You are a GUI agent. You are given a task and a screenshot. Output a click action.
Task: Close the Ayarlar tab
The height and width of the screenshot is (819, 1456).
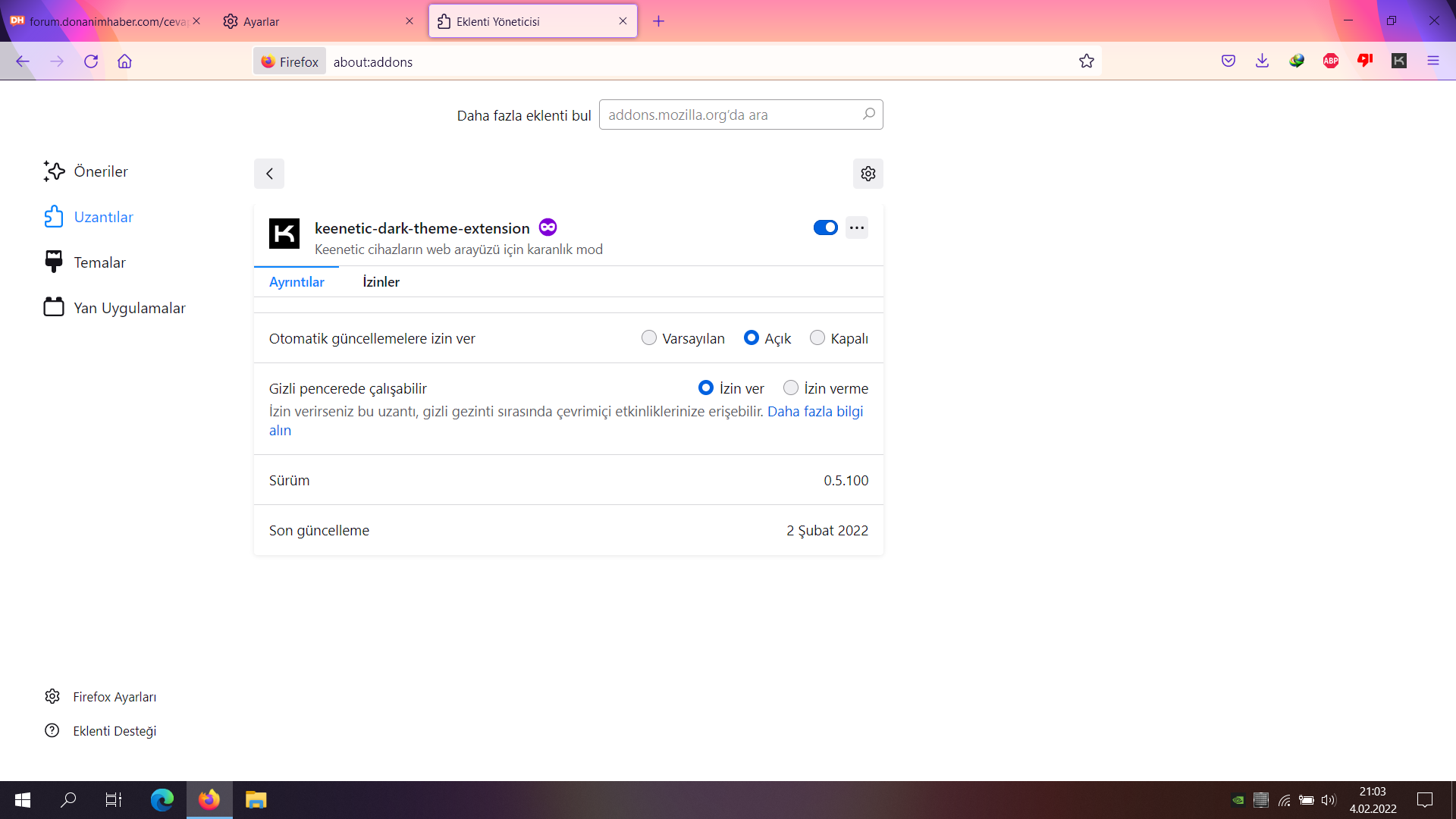[x=409, y=21]
